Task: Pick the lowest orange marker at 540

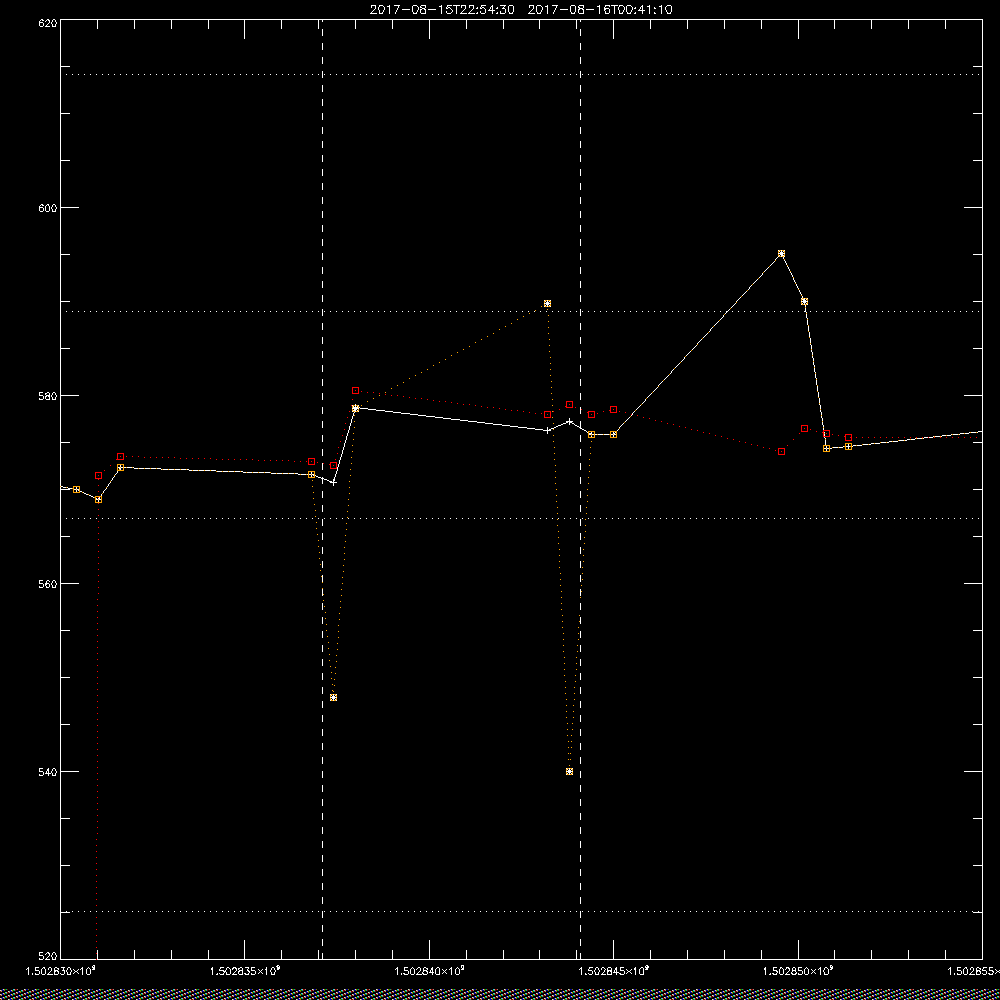Action: tap(570, 772)
